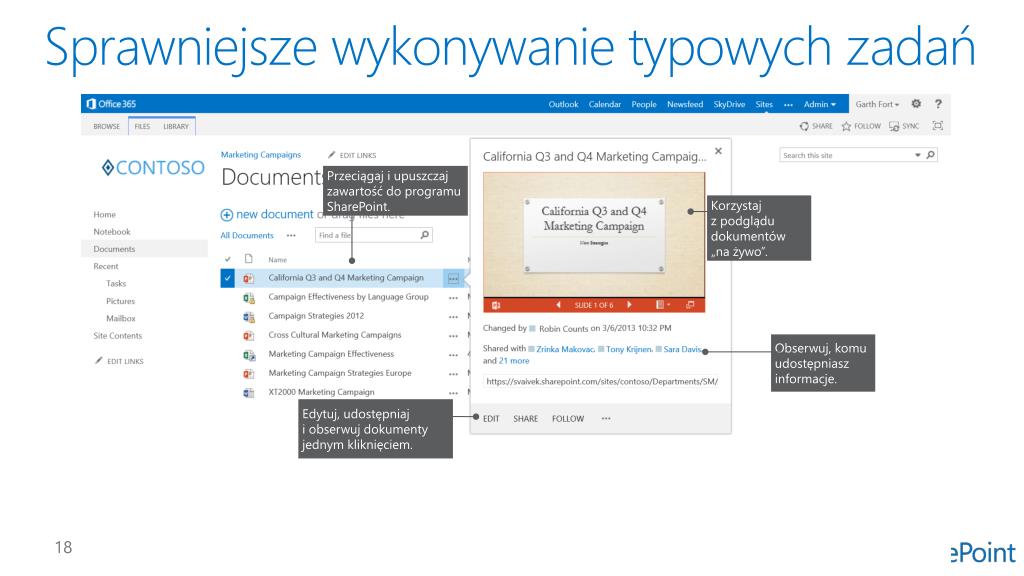Expand the search scope dropdown arrow

coord(918,155)
